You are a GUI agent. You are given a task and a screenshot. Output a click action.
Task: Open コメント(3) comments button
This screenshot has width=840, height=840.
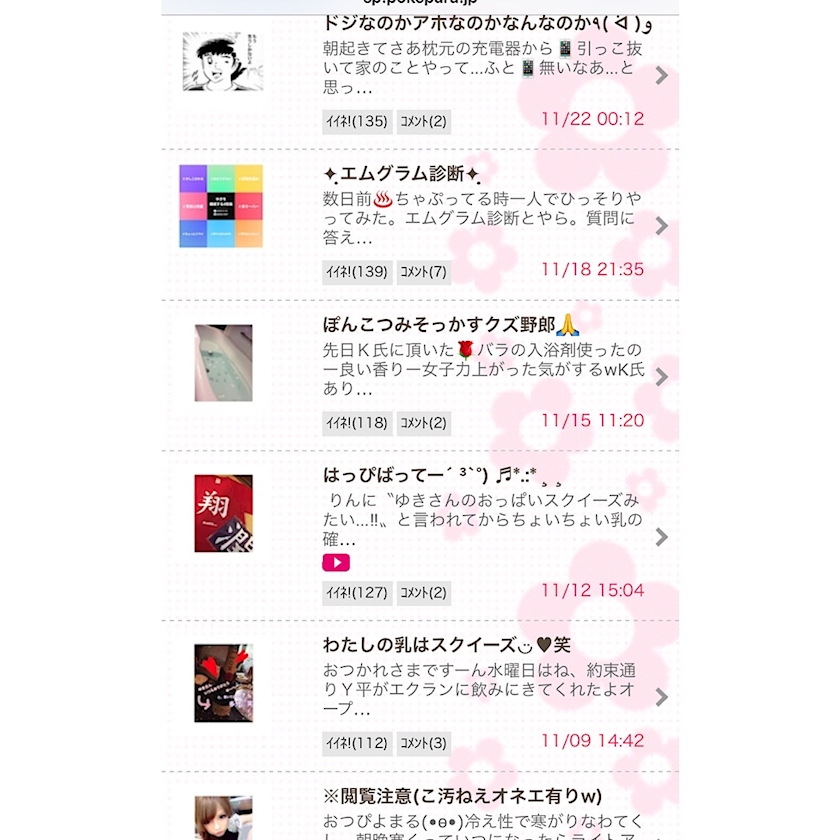[424, 744]
